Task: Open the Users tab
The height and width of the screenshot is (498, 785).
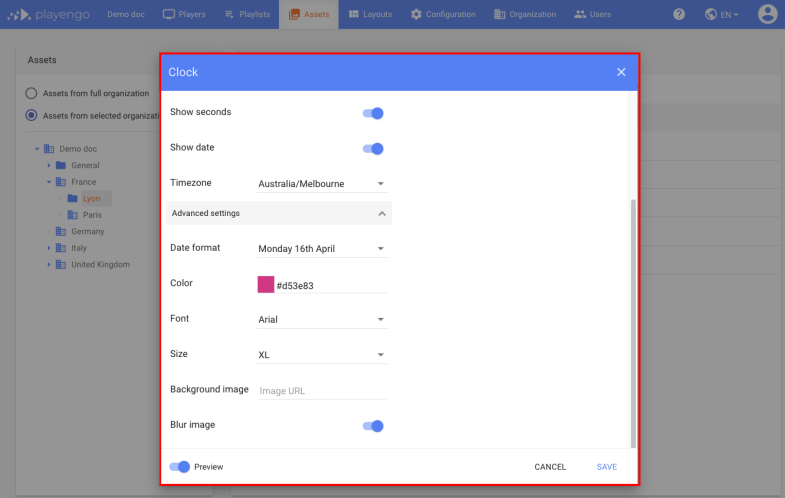Action: click(x=593, y=15)
